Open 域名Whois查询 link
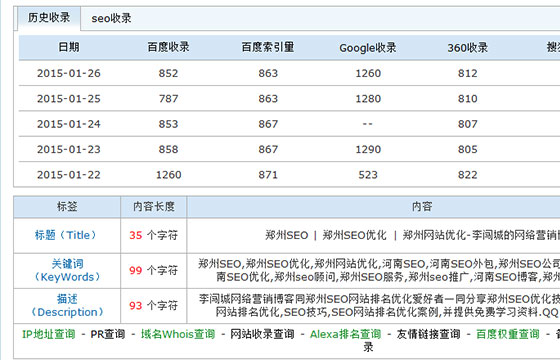 [x=178, y=335]
